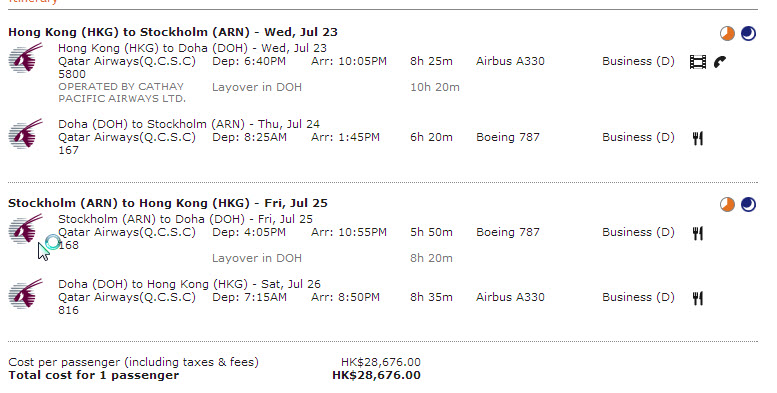Click the Business (D) class text for flight 5800

click(x=638, y=61)
